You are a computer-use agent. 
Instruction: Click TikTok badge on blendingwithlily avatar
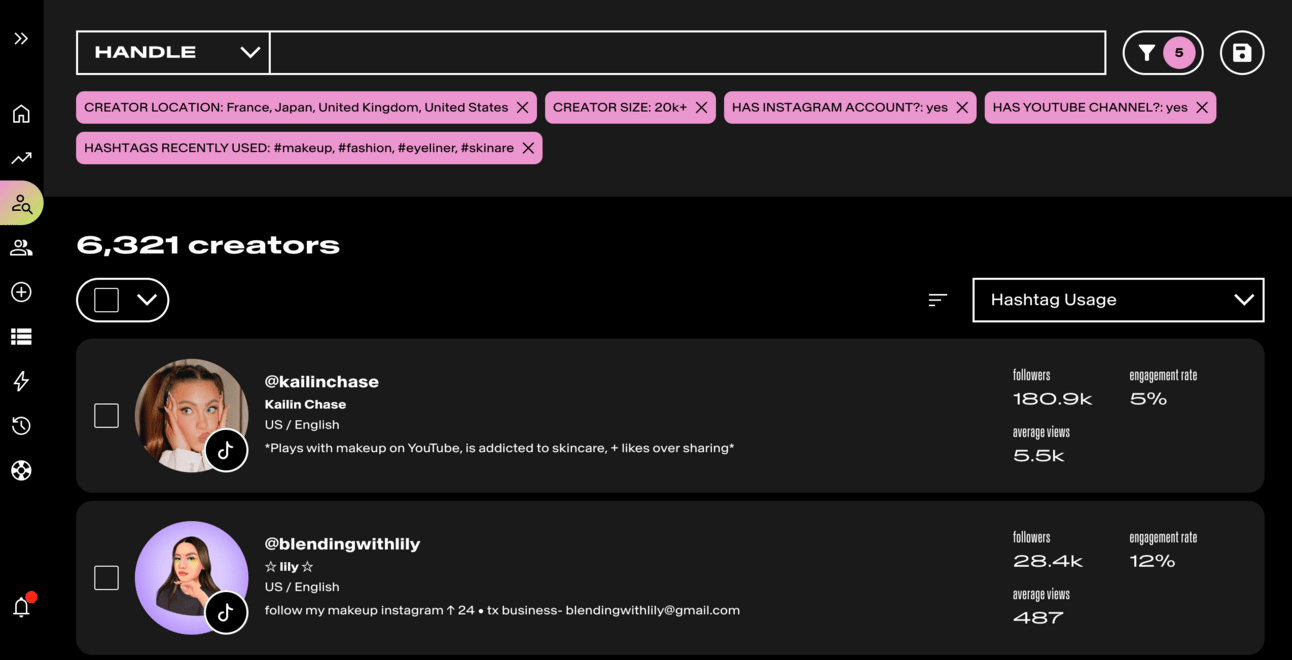226,612
